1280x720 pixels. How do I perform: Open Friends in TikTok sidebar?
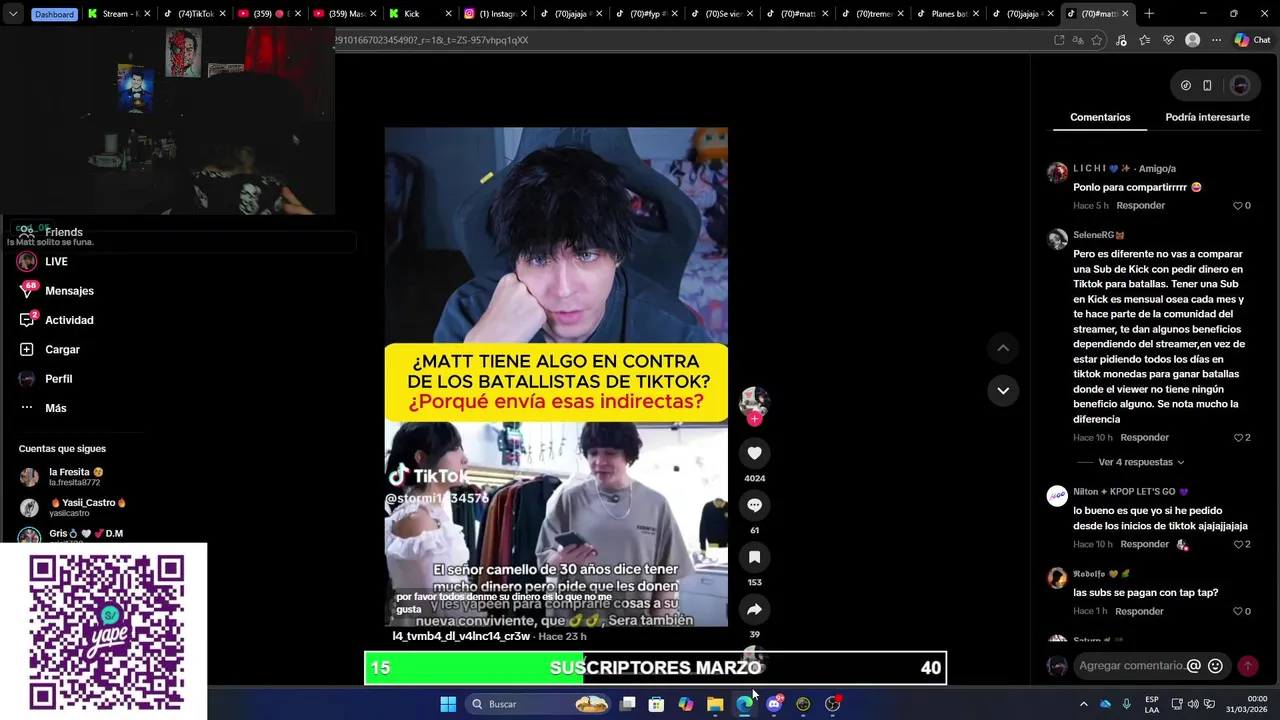pos(63,232)
